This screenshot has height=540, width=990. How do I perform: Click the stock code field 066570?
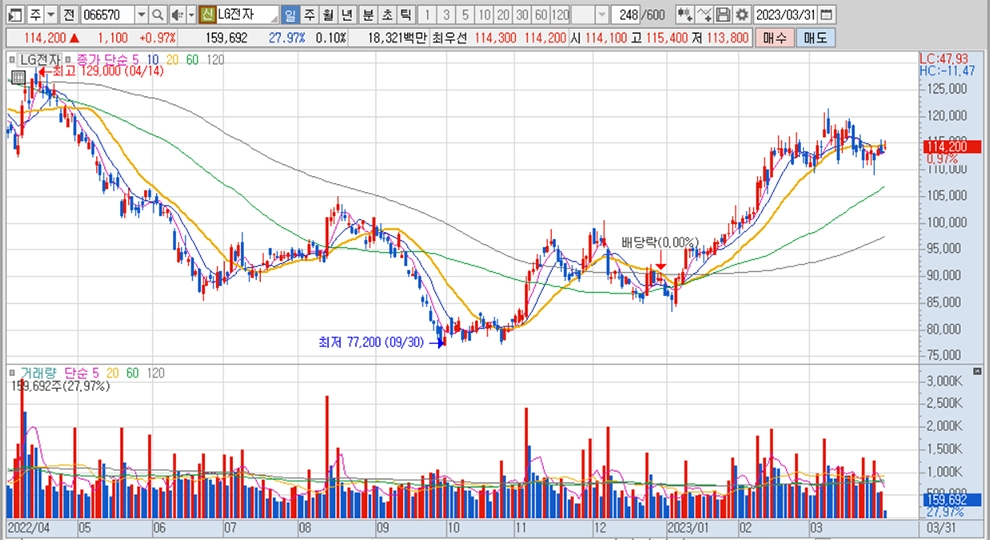point(108,14)
